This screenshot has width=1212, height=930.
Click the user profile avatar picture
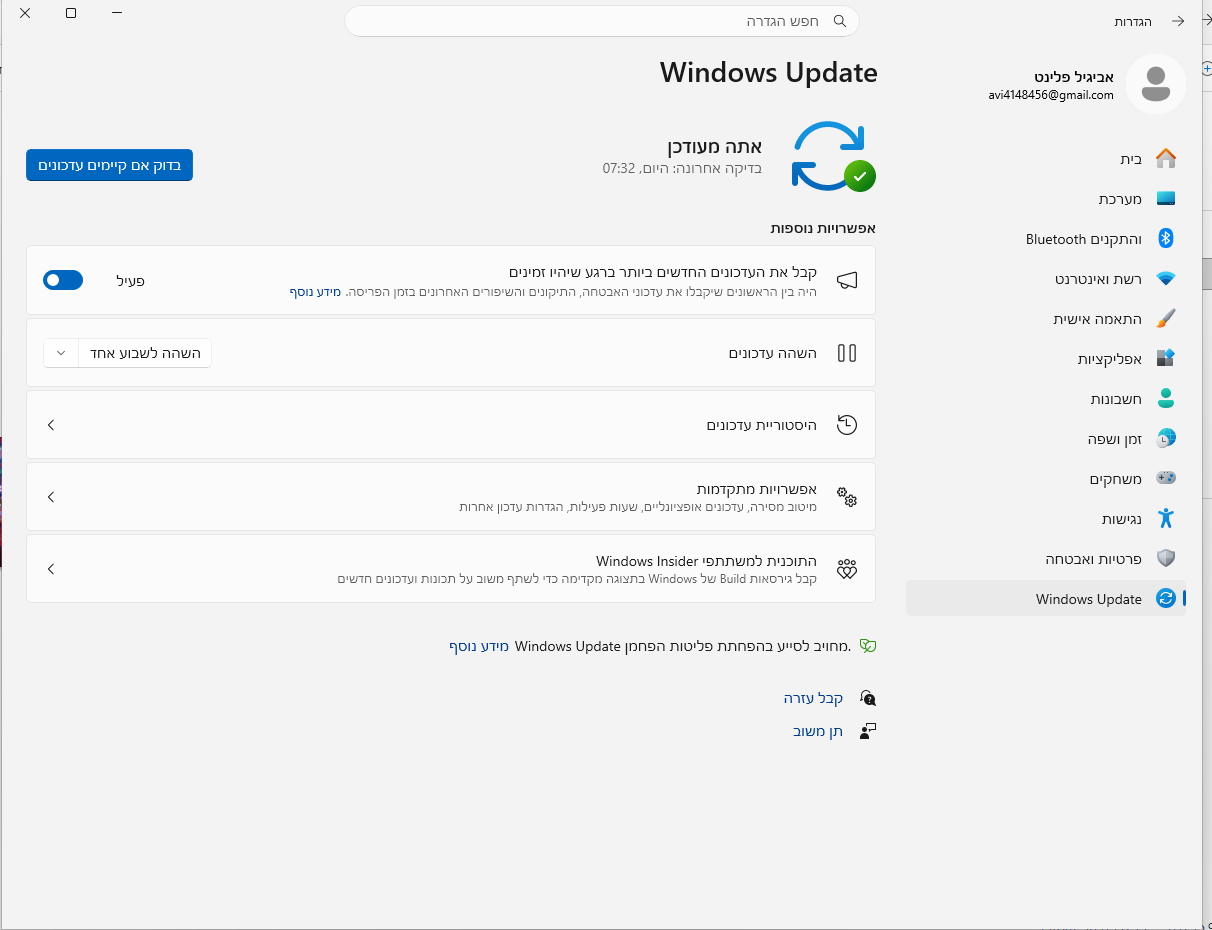click(1155, 84)
